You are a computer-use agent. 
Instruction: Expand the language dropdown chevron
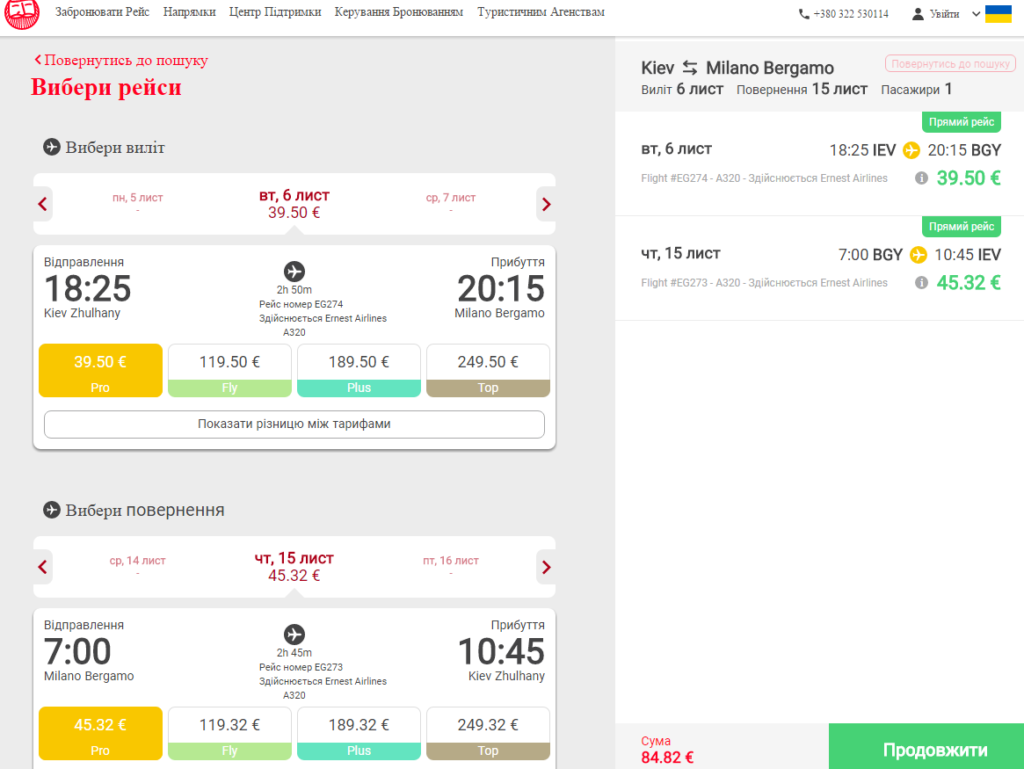(x=976, y=14)
